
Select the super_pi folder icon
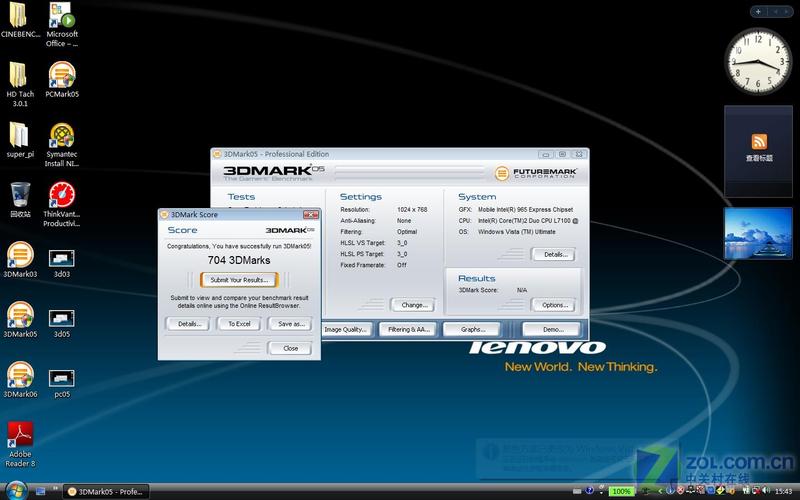[x=19, y=140]
